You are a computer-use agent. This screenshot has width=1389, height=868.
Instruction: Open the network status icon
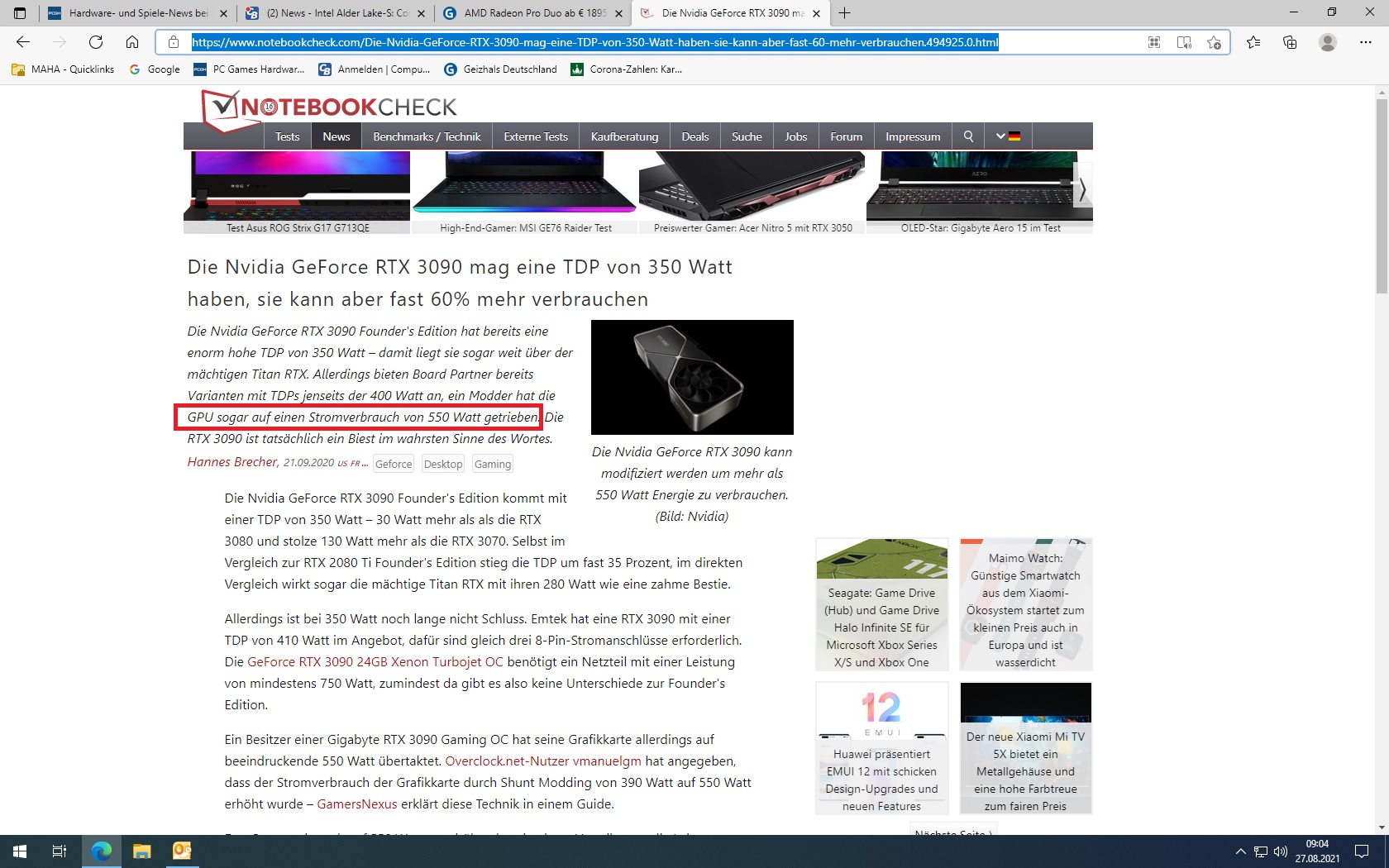[x=1261, y=851]
